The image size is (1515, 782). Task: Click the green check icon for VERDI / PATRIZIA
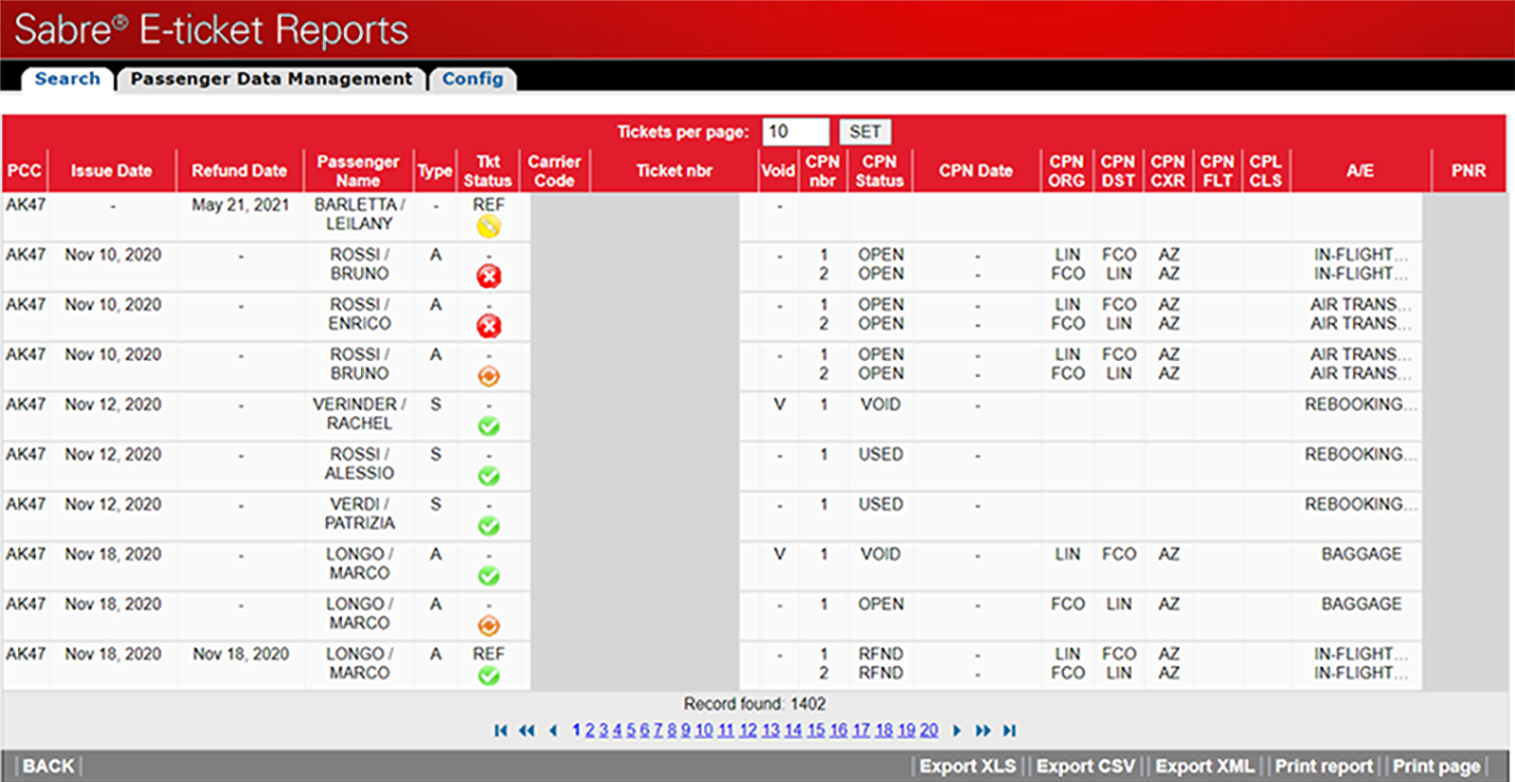click(x=488, y=526)
